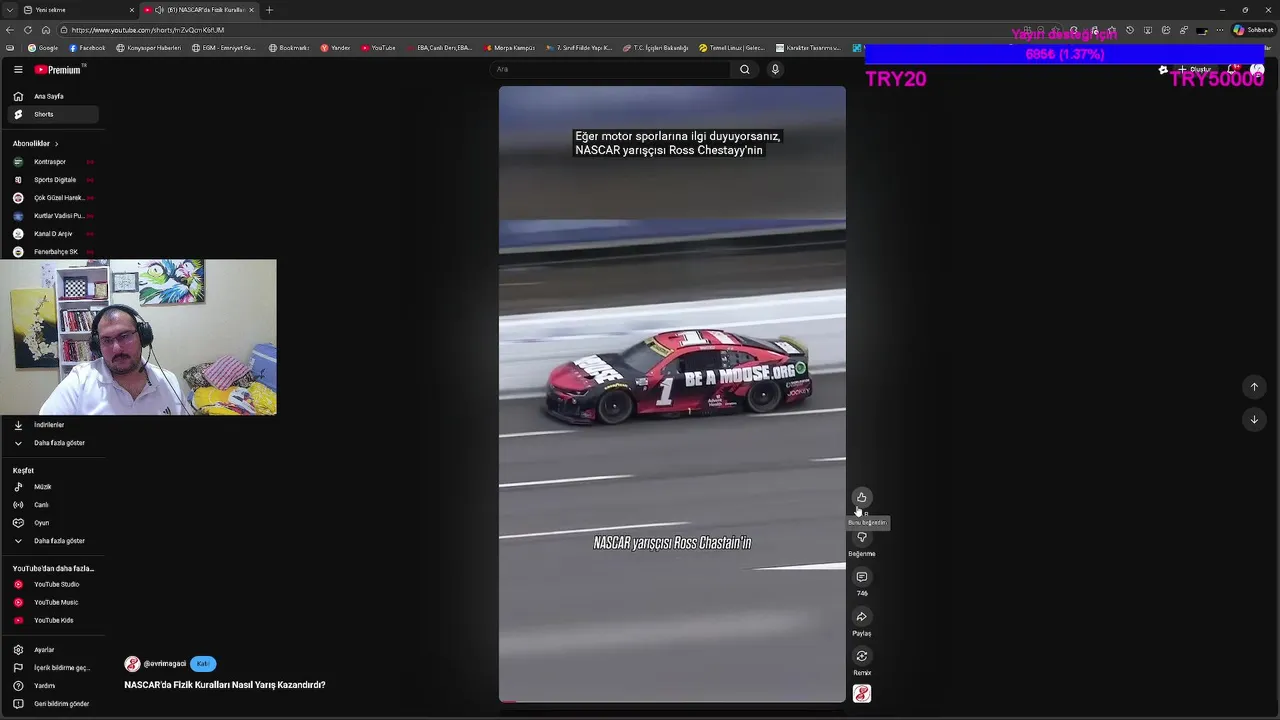This screenshot has height=720, width=1280.
Task: Reload the page with refresh icon
Action: pos(28,30)
